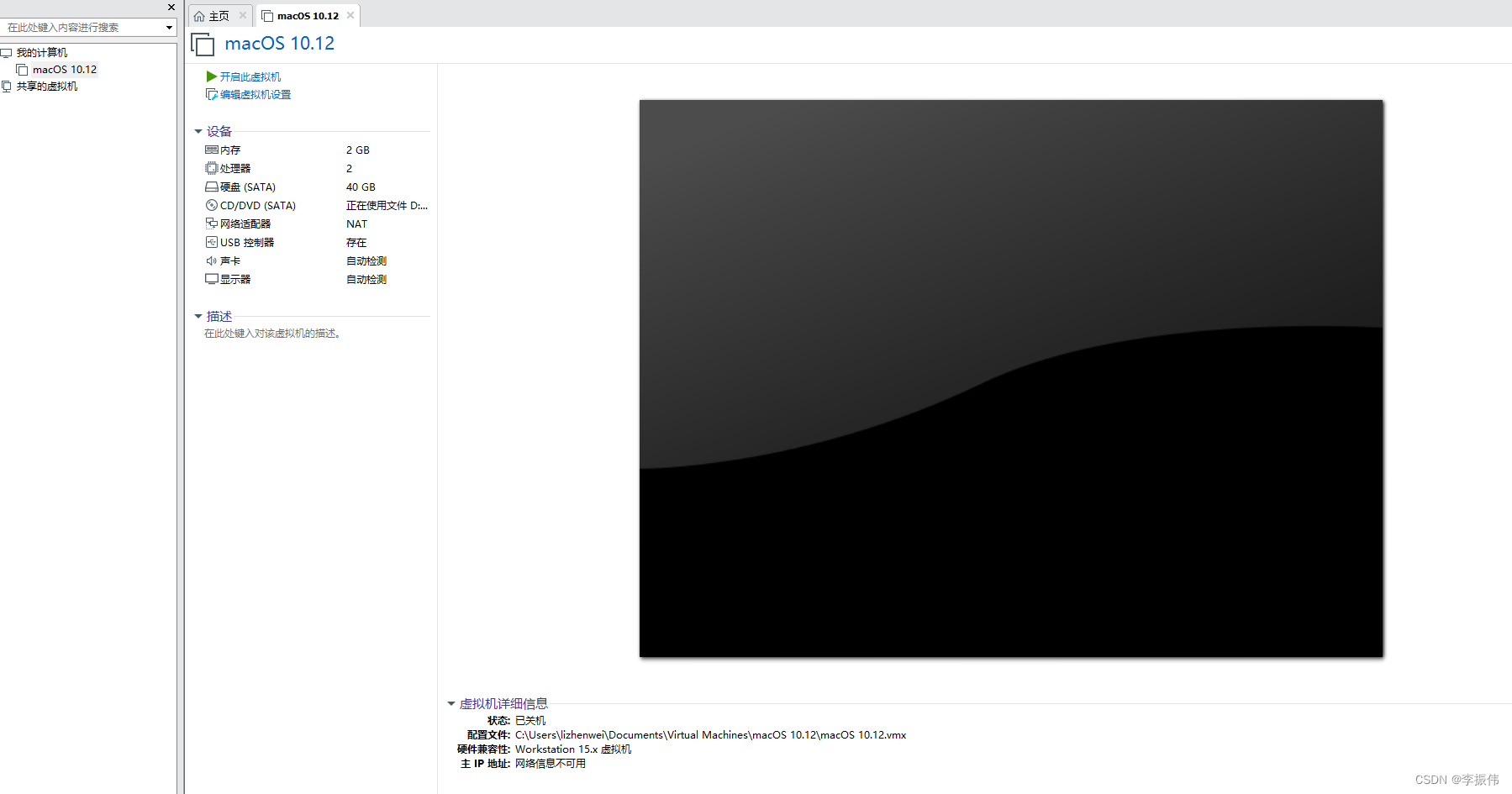This screenshot has height=794, width=1512.
Task: Click the shared VMs (共享的虚拟机) icon
Action: click(7, 86)
